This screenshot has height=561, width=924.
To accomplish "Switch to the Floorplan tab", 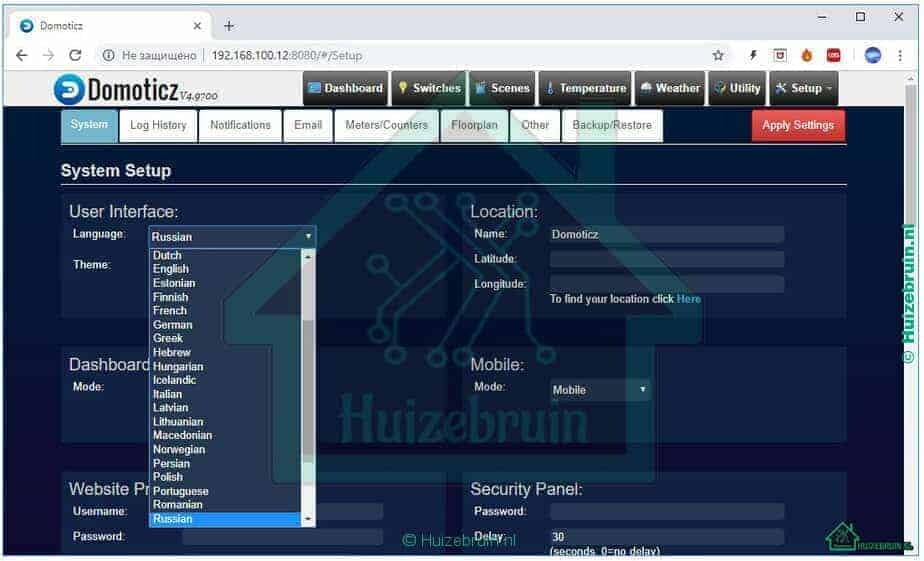I will click(x=474, y=126).
